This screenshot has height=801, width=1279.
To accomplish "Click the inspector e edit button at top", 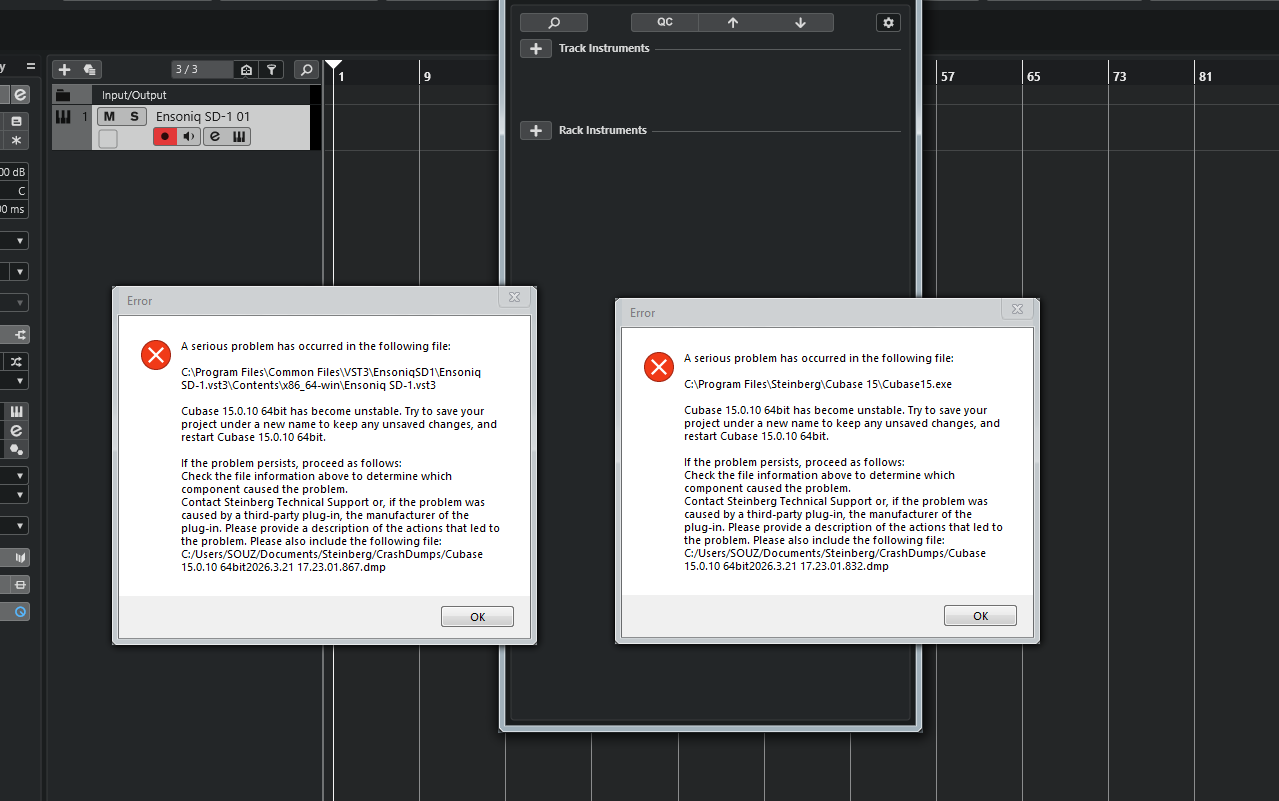I will coord(19,94).
